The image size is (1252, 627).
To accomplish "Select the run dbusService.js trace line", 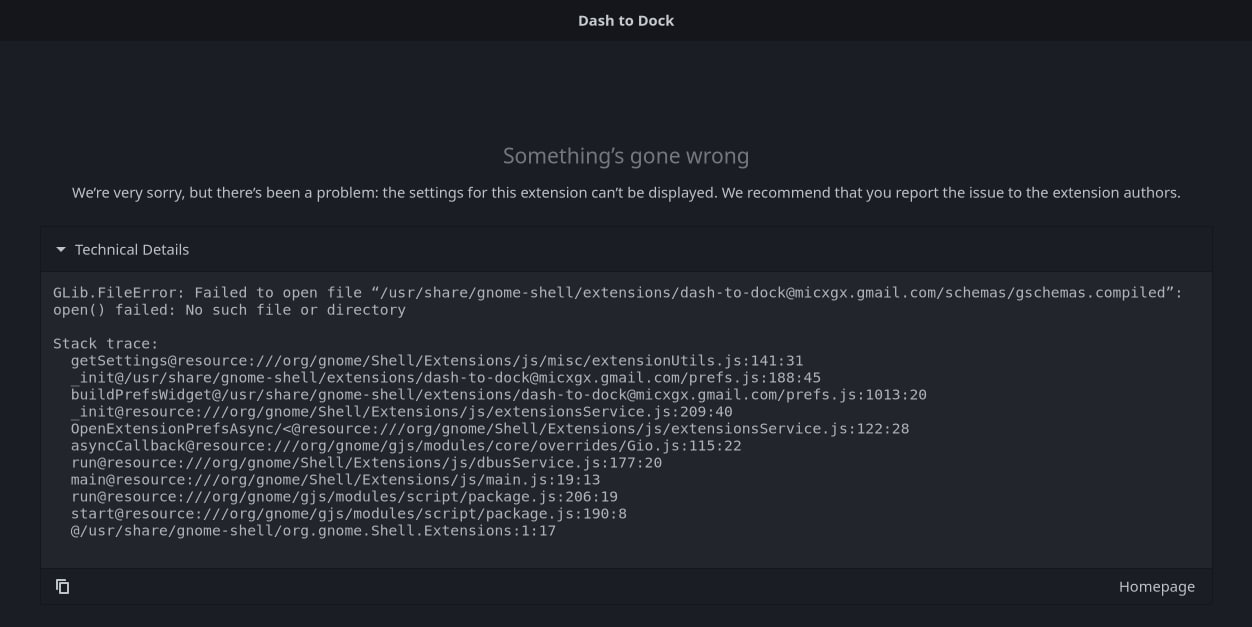I will [x=366, y=463].
